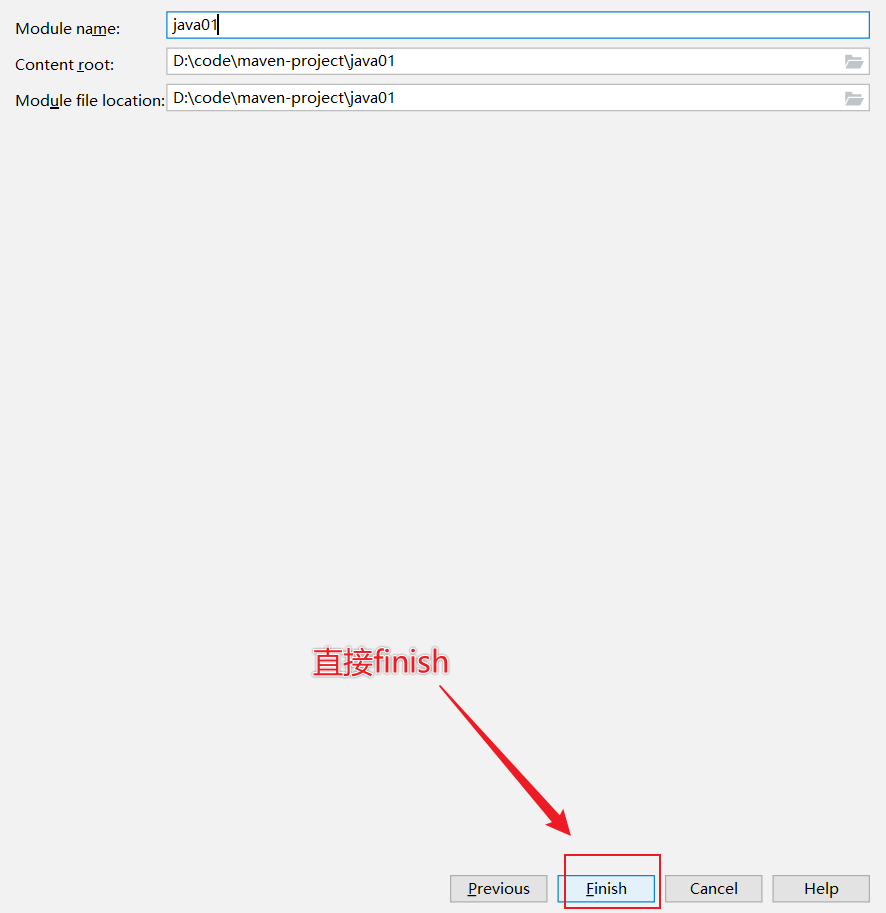
Task: Click Finish to create module
Action: tap(606, 889)
